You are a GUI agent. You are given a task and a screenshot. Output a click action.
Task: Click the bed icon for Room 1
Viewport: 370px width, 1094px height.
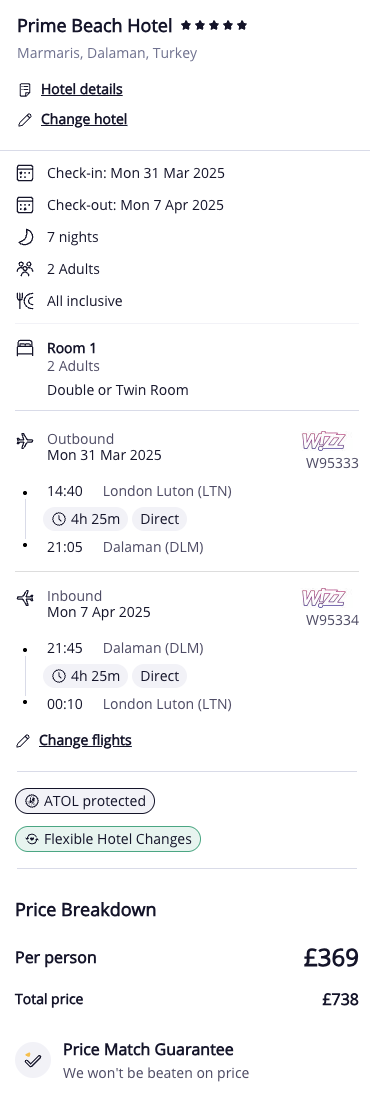[25, 347]
